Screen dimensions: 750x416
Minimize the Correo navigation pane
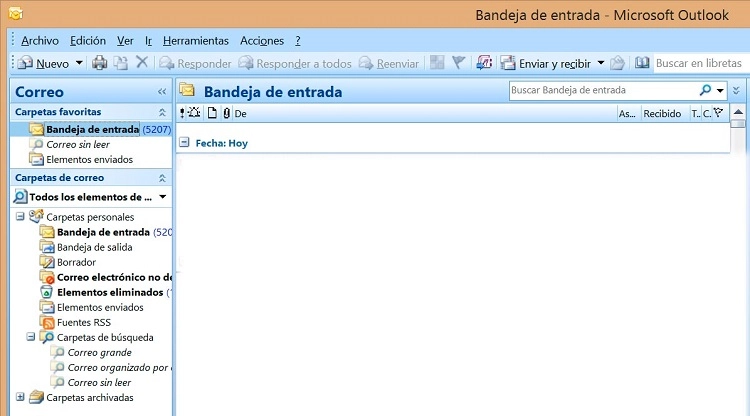tap(162, 91)
